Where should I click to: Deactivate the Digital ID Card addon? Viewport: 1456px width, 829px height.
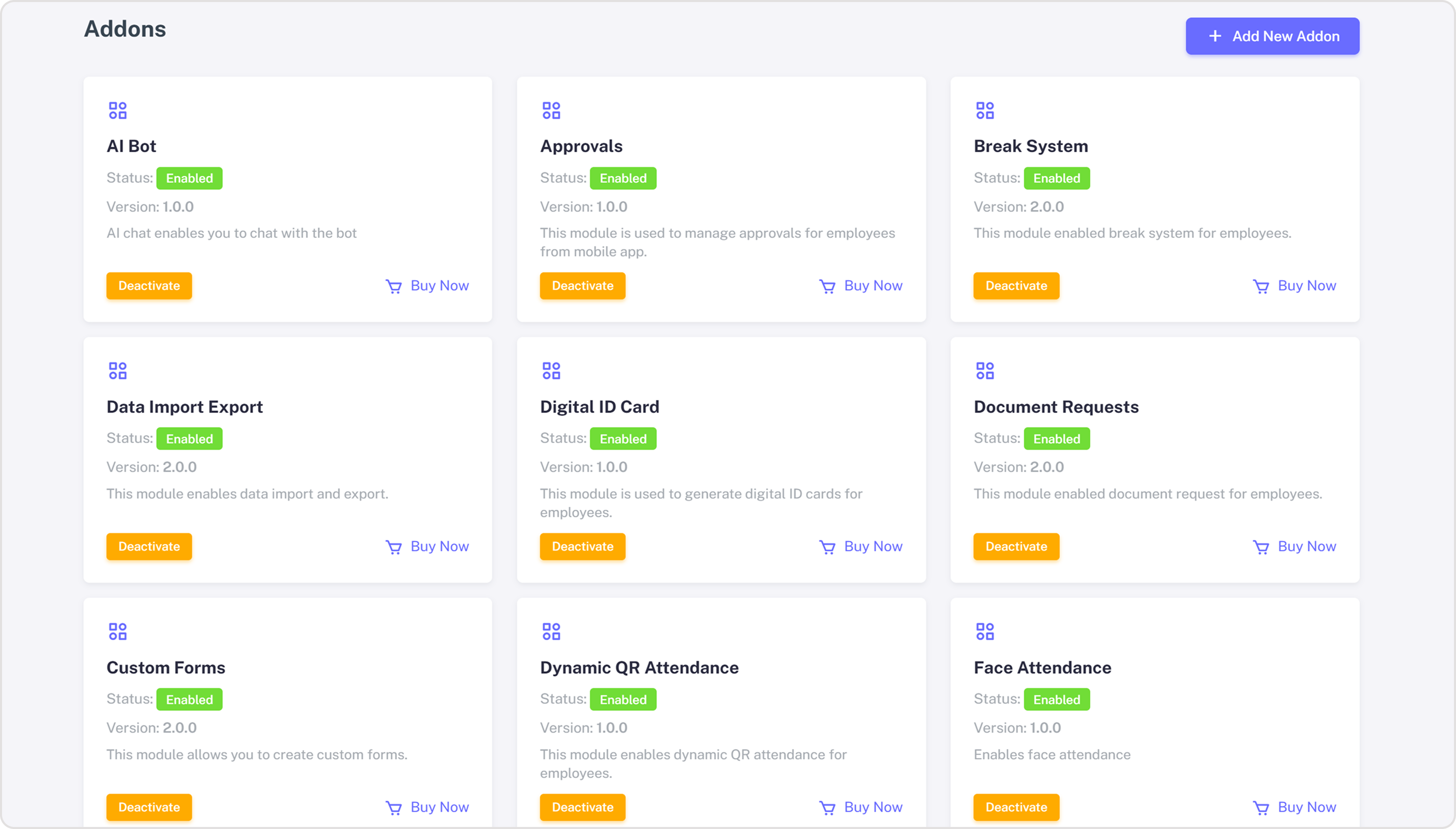(x=583, y=546)
